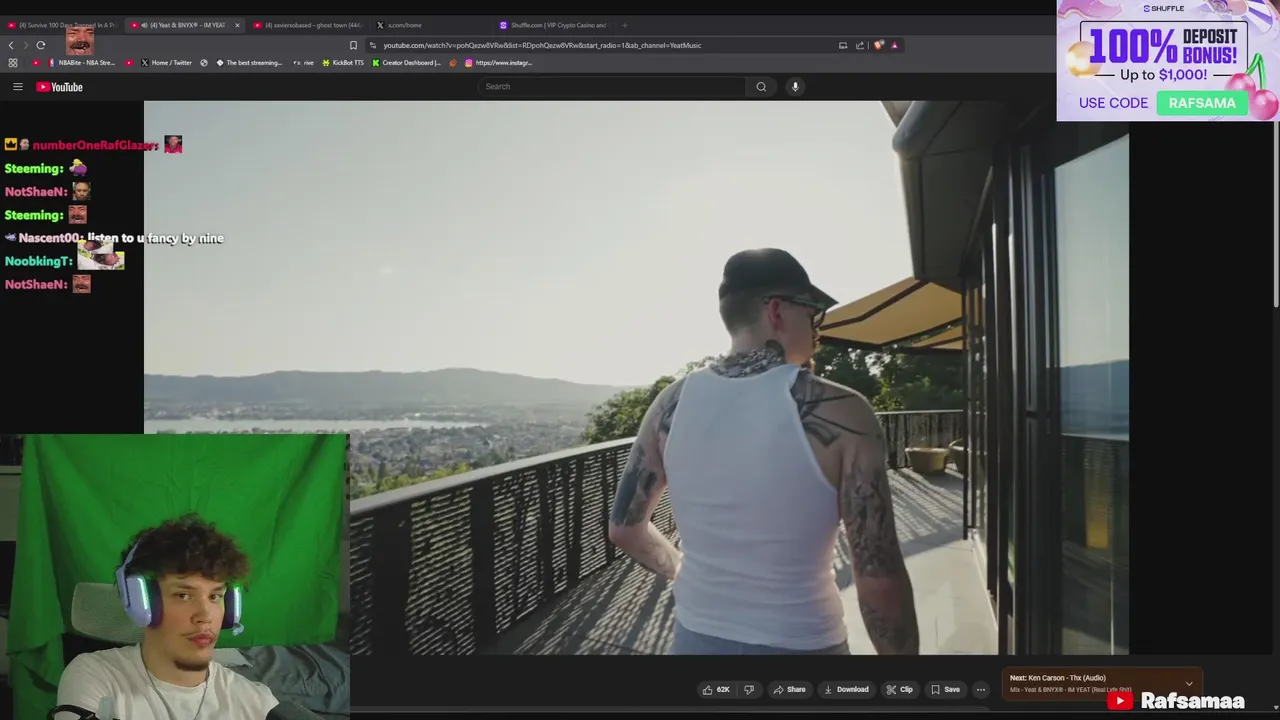Switch to the Survive 100 Days Trapped tab
Image resolution: width=1280 pixels, height=720 pixels.
pyautogui.click(x=62, y=25)
